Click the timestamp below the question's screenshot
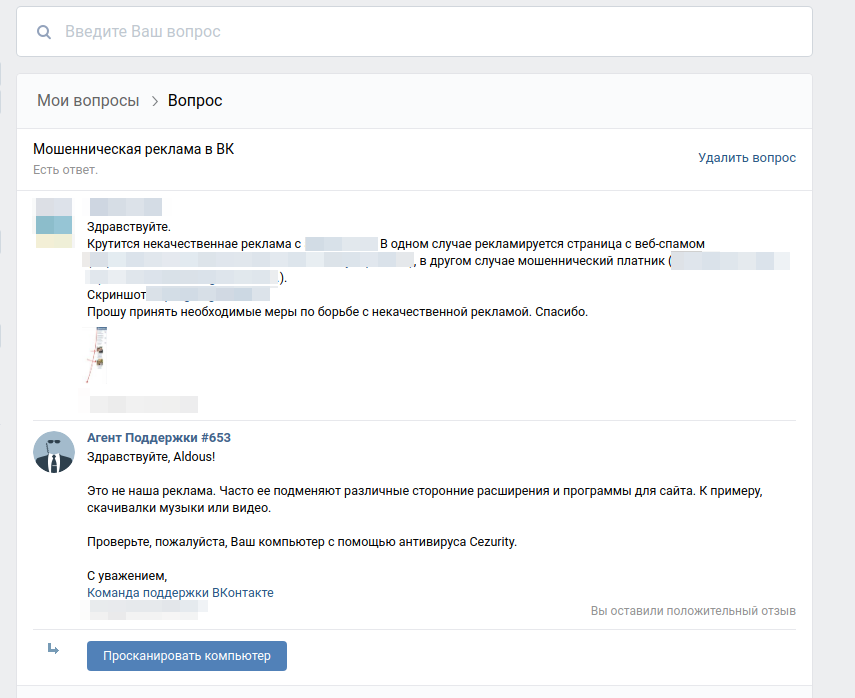855x698 pixels. 143,404
